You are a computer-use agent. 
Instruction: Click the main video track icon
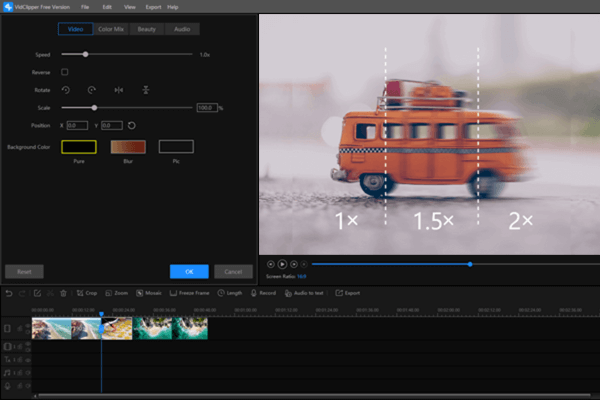click(x=7, y=328)
